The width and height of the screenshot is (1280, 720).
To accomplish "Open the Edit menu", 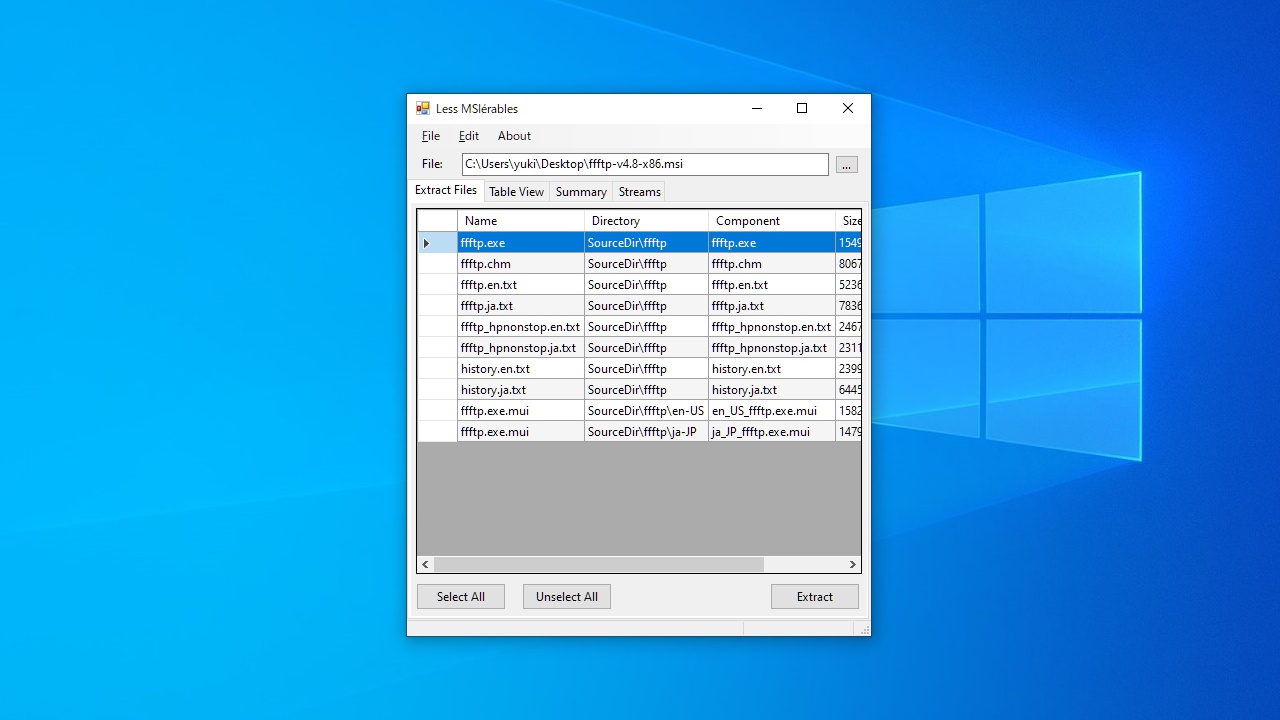I will tap(469, 136).
